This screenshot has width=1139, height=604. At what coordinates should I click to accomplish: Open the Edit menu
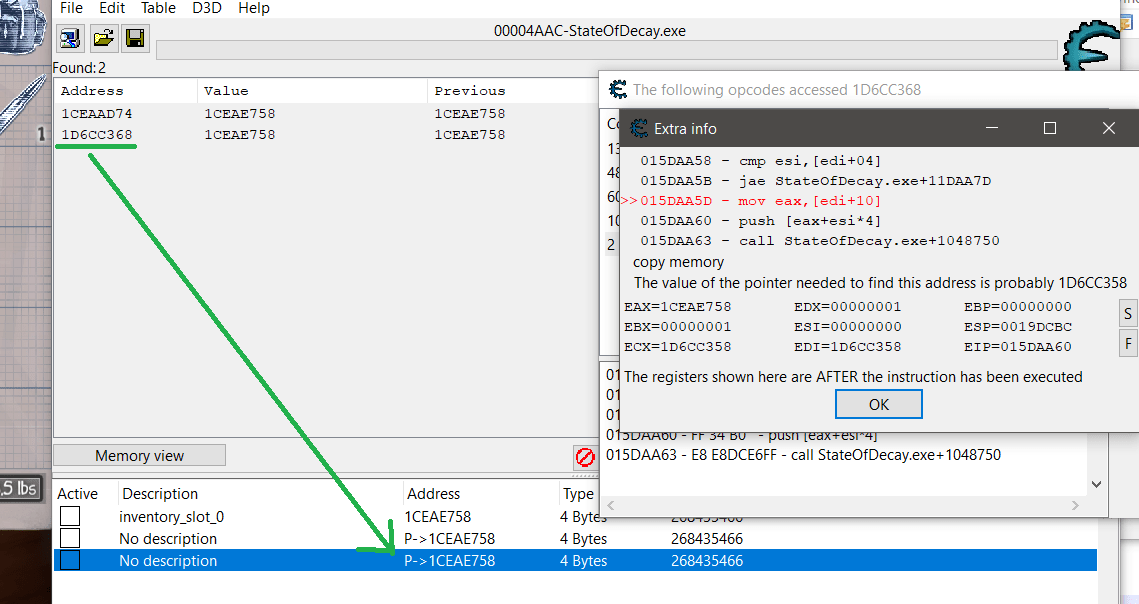[112, 8]
